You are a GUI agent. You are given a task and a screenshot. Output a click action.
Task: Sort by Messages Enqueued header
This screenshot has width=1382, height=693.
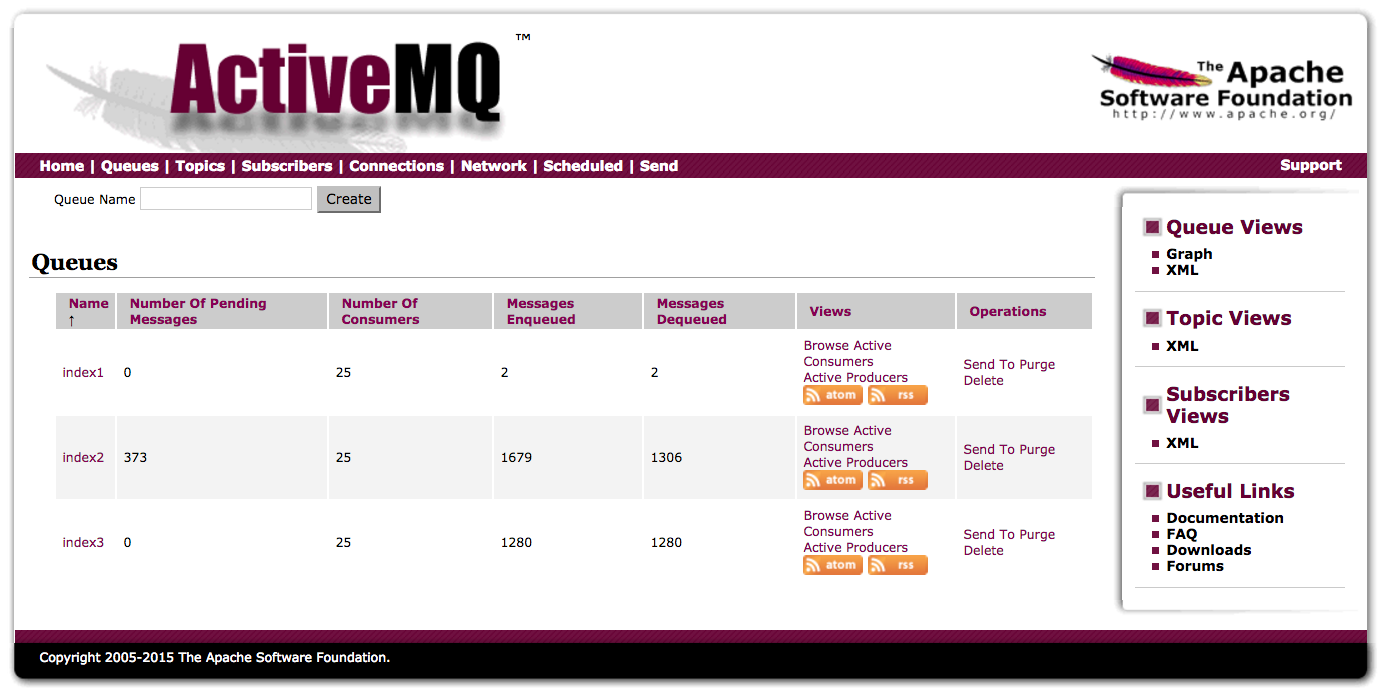(x=541, y=311)
